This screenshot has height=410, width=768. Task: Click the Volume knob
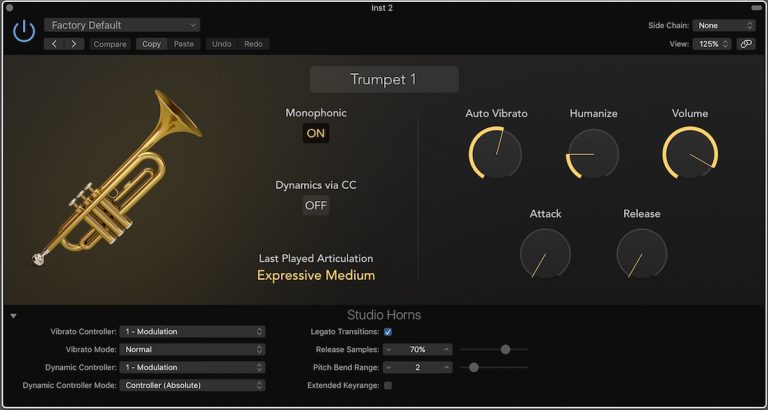[690, 153]
